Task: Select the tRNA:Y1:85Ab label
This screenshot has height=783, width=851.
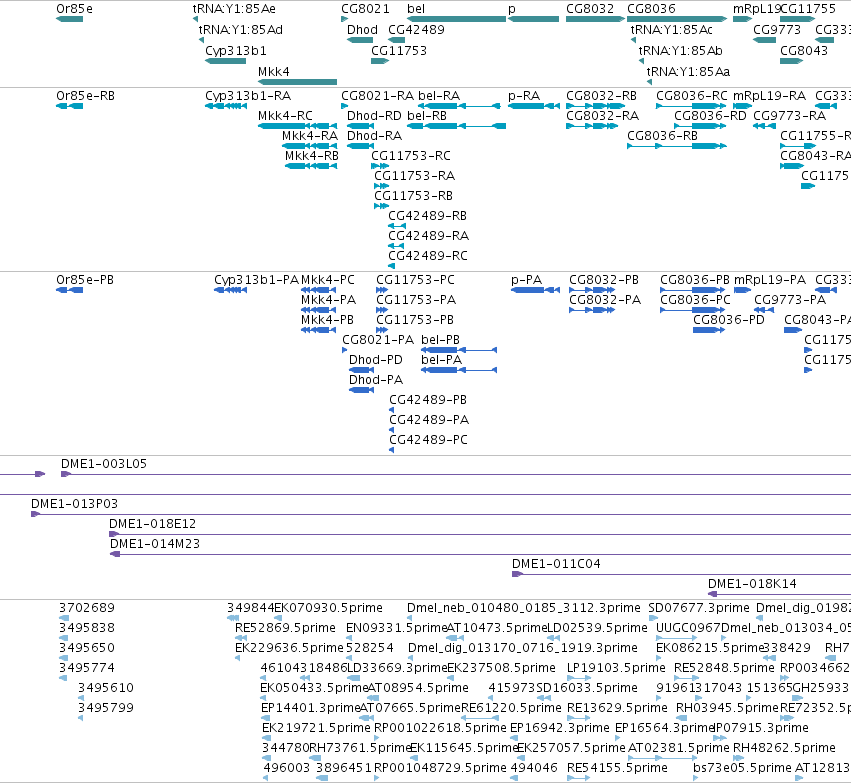Action: click(x=681, y=51)
